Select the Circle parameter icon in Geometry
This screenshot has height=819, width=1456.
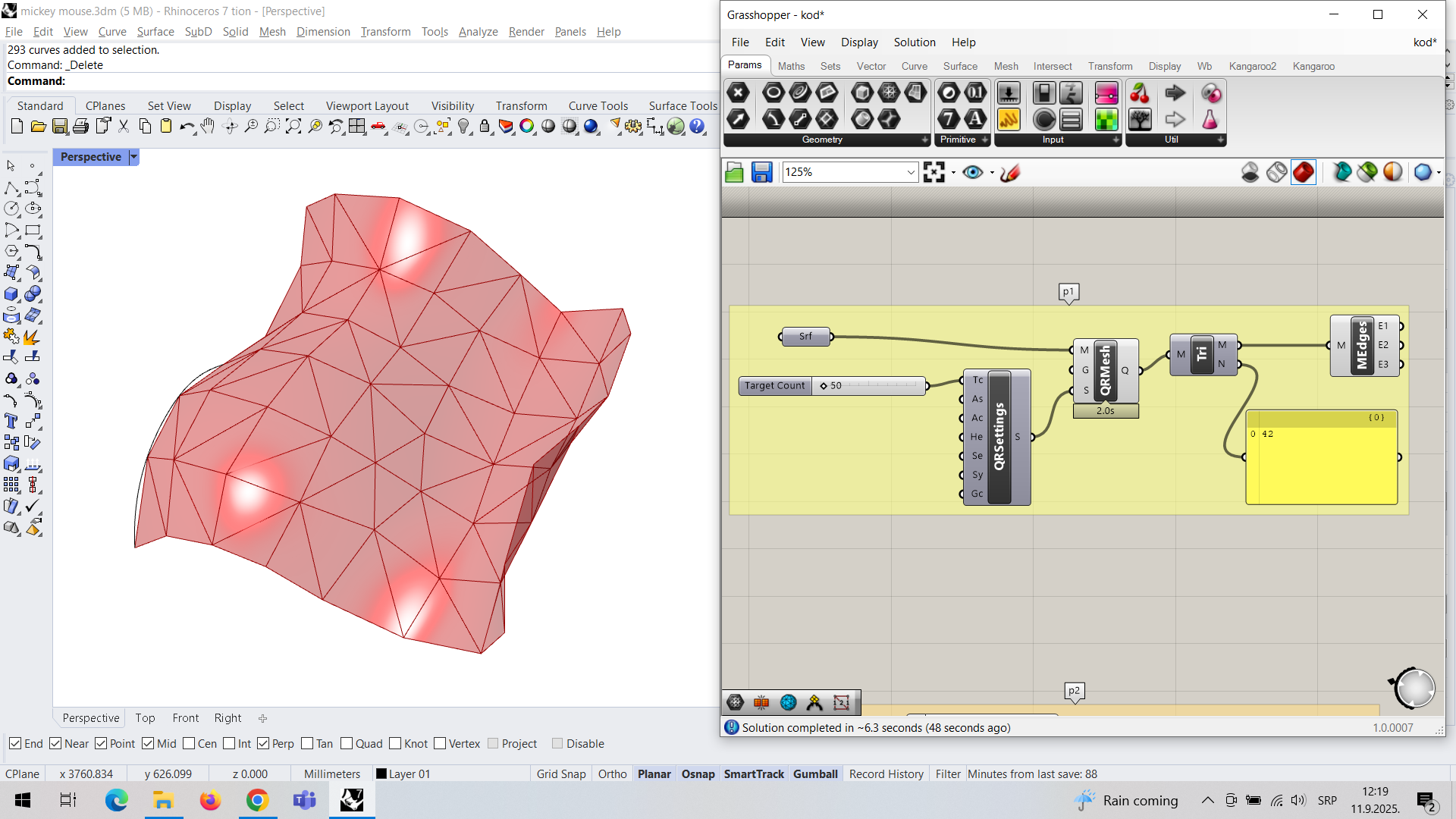[773, 93]
